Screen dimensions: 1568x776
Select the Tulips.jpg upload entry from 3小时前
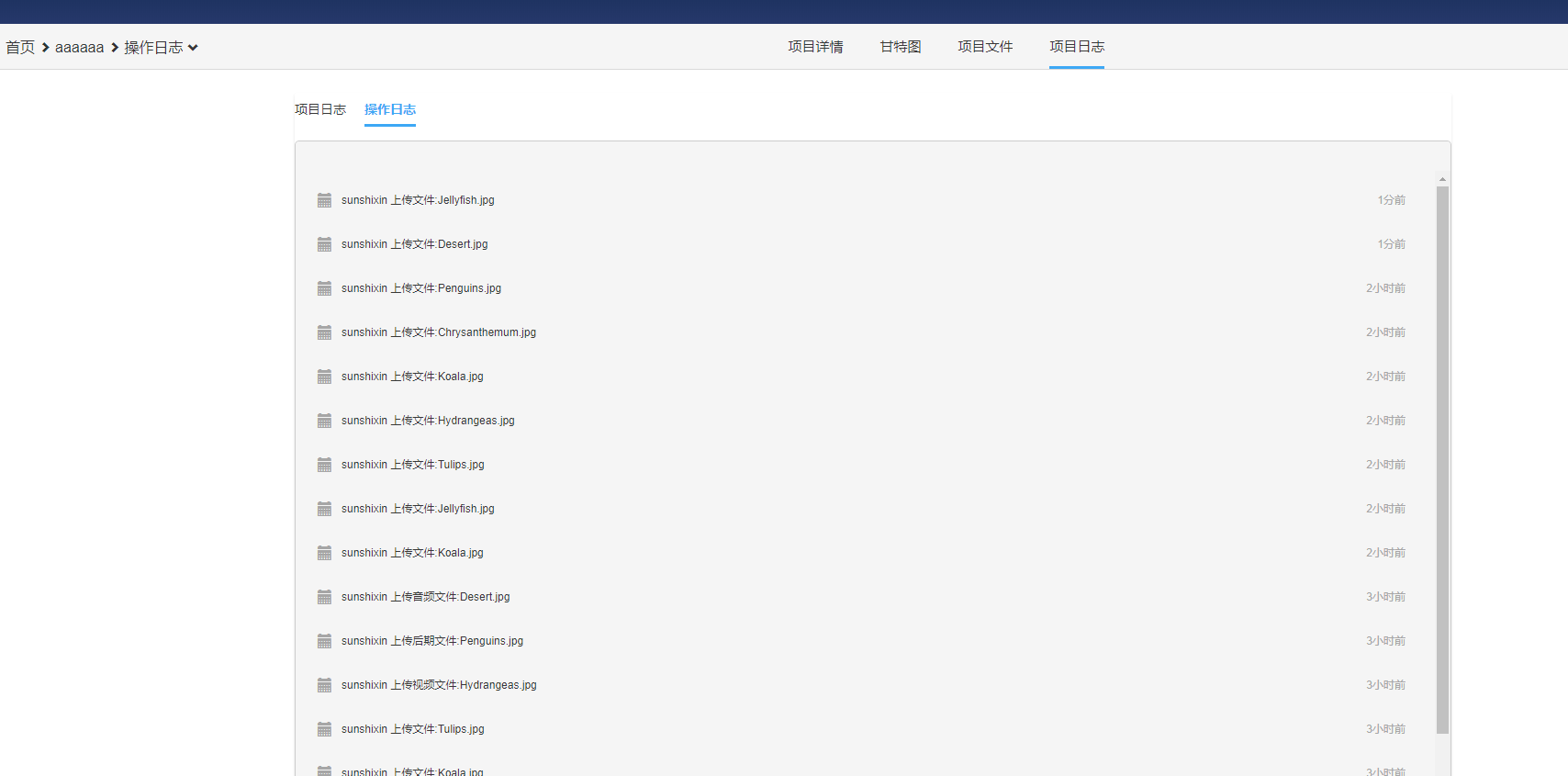(413, 729)
